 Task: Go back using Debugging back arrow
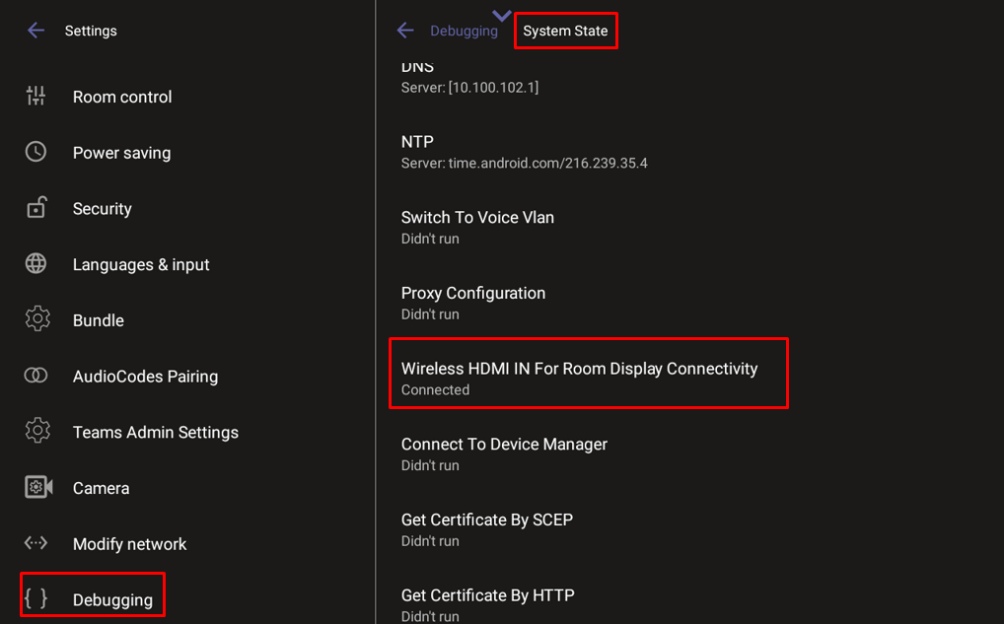coord(405,31)
